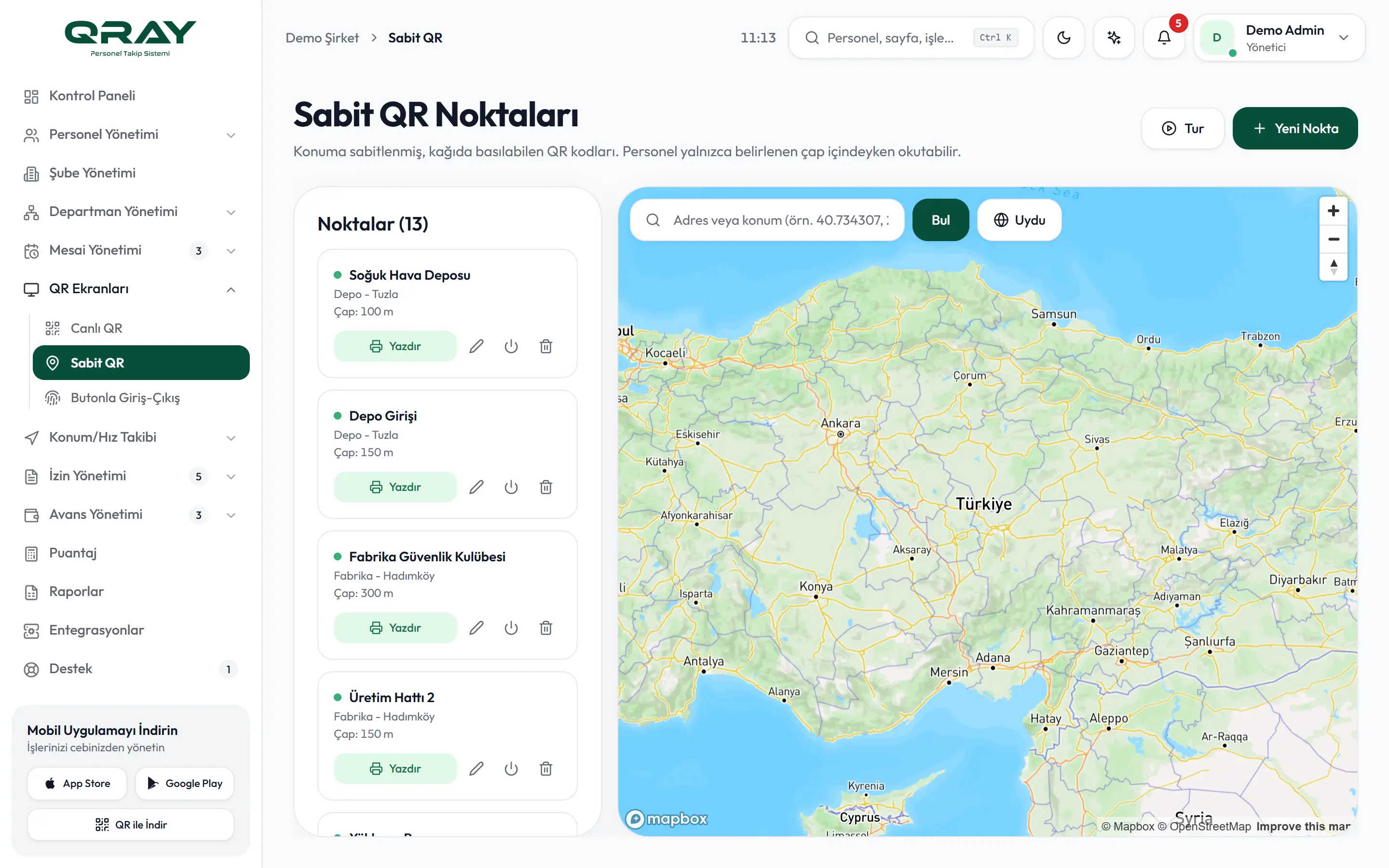Click Bul to find the address
The width and height of the screenshot is (1389, 868).
tap(940, 220)
